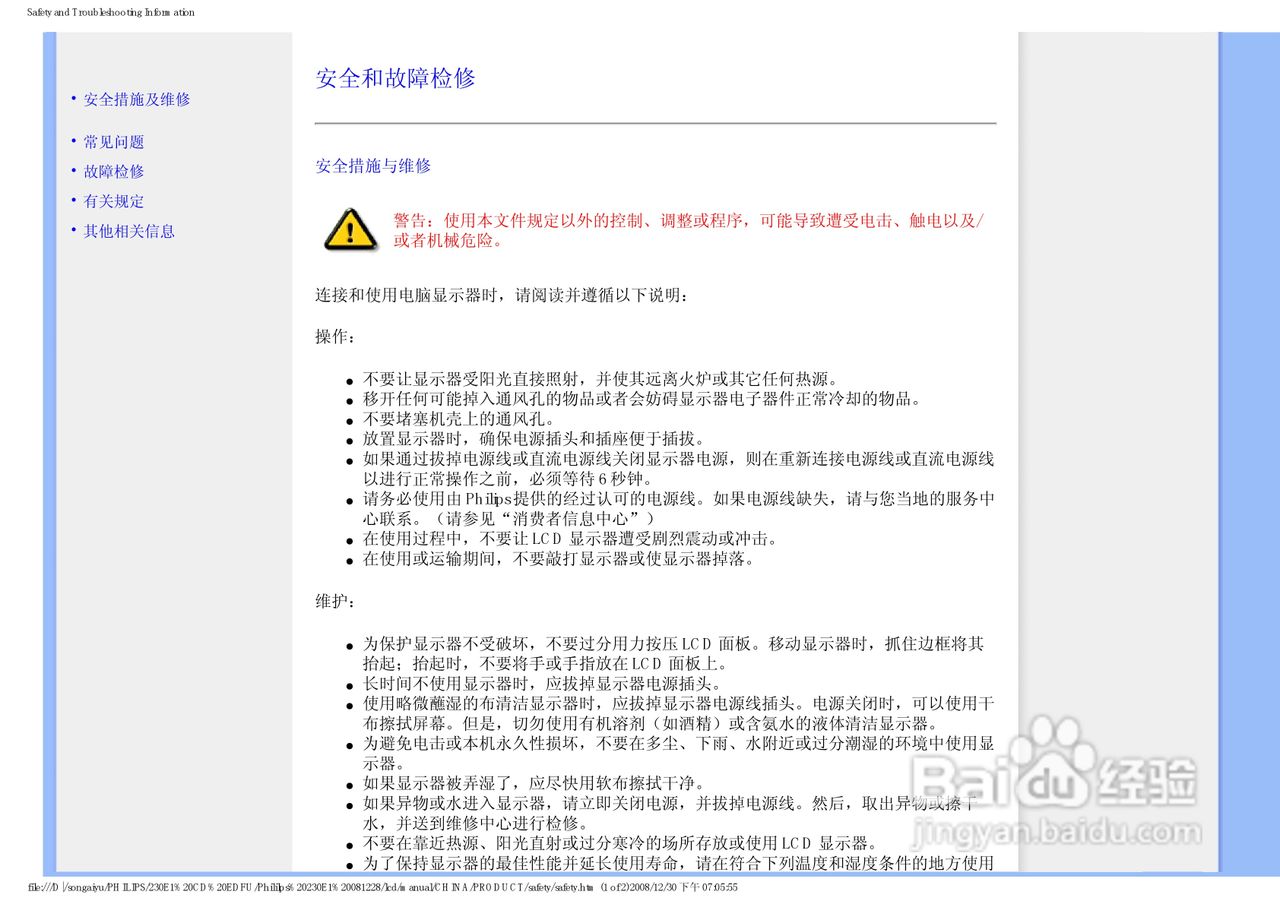1280x904 pixels.
Task: Click the file path footer text
Action: pos(383,887)
